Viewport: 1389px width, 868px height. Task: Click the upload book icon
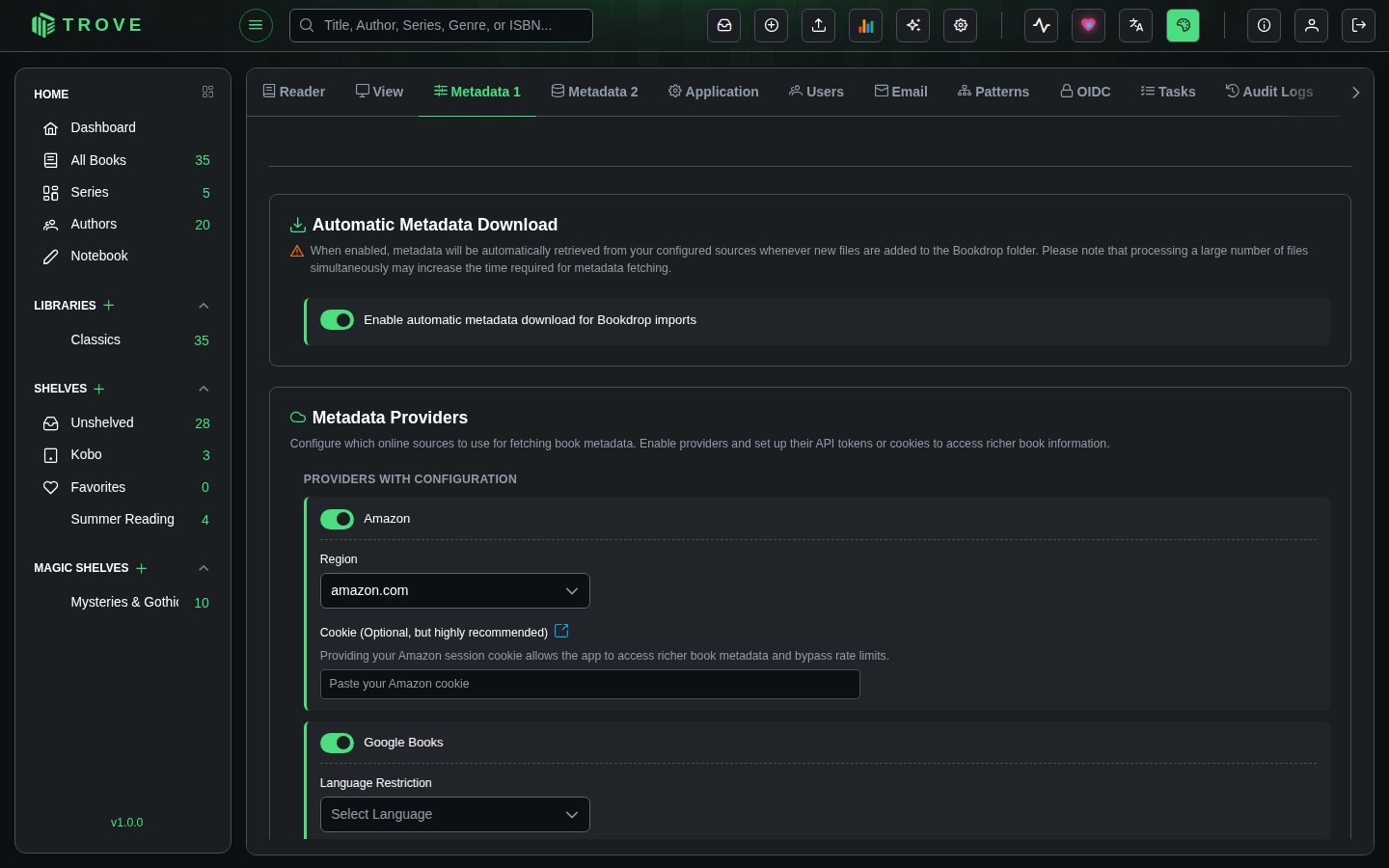pyautogui.click(x=819, y=26)
